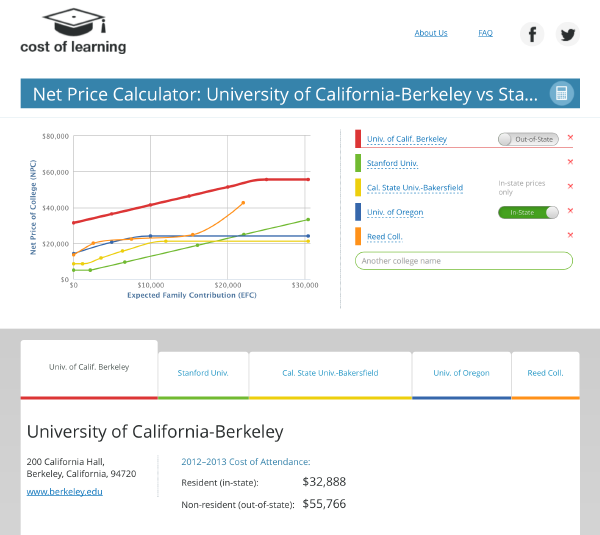This screenshot has width=600, height=535.
Task: Remove Univ. of Calif. Berkeley with red X
Action: point(570,138)
